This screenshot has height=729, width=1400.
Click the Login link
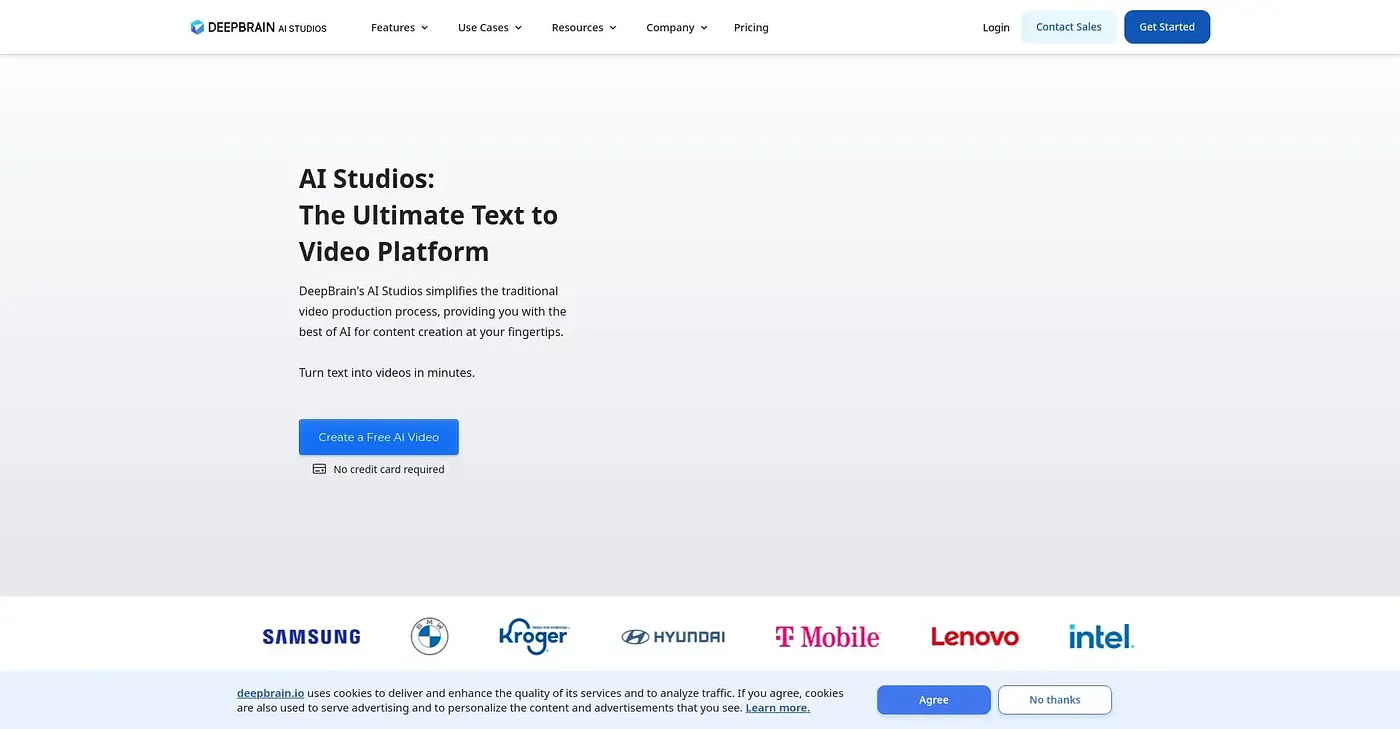pyautogui.click(x=996, y=27)
